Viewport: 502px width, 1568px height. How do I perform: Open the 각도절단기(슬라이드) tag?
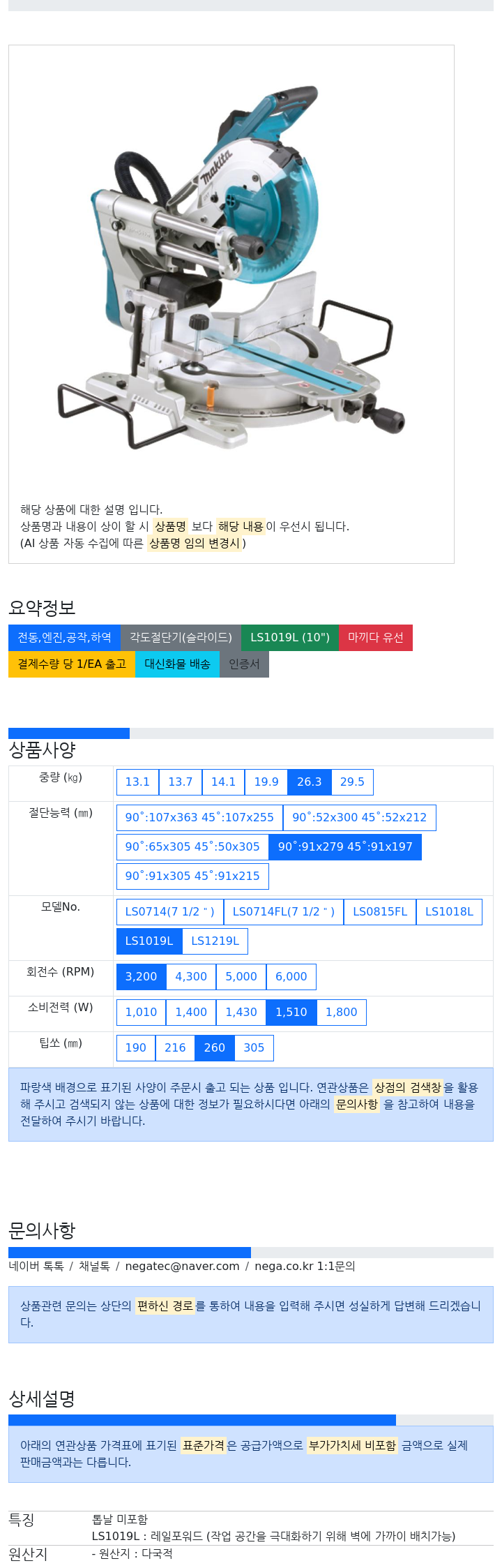pos(181,638)
